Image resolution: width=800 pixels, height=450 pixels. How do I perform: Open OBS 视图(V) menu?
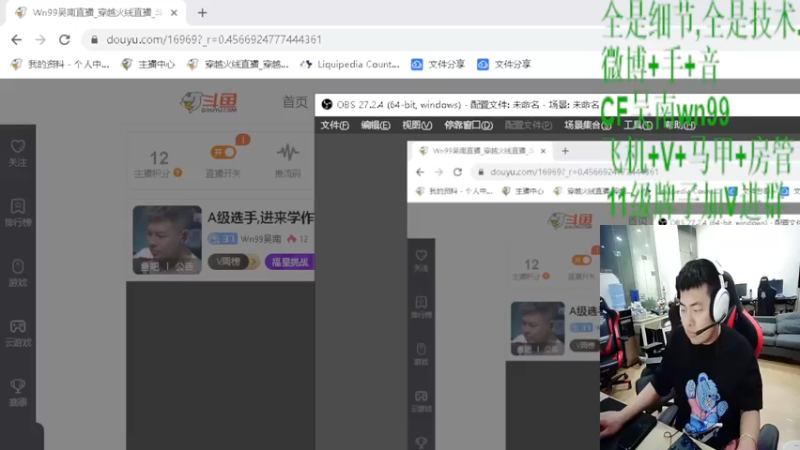click(x=417, y=126)
